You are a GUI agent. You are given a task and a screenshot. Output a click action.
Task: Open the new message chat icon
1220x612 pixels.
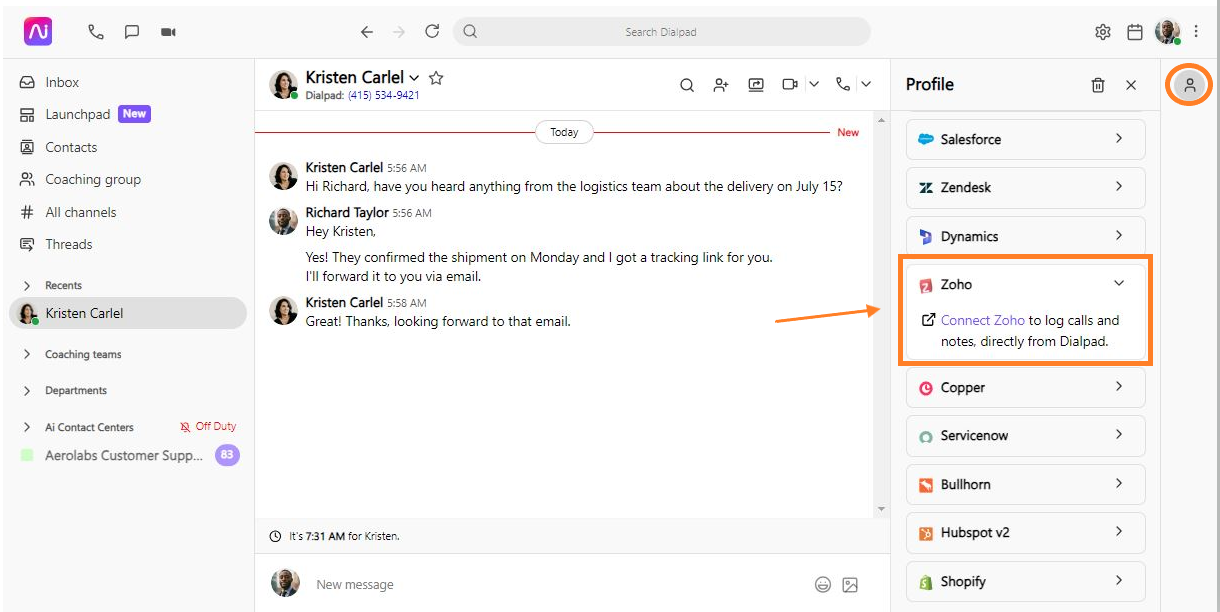point(132,32)
